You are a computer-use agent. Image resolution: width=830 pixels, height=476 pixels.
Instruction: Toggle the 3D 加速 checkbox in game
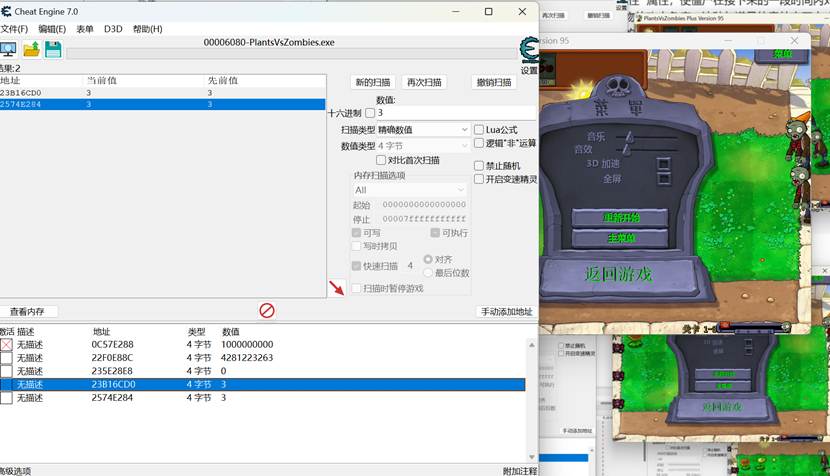pos(663,164)
